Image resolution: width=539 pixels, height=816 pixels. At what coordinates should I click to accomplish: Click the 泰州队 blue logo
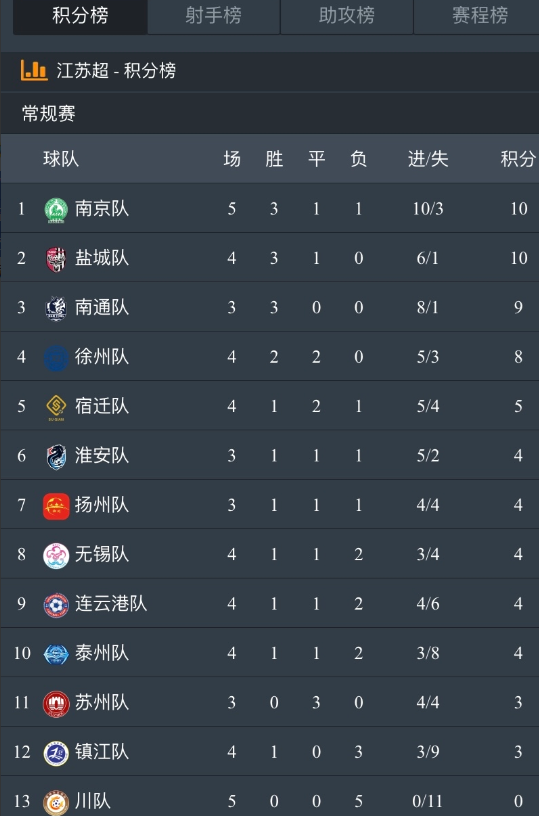pyautogui.click(x=56, y=654)
